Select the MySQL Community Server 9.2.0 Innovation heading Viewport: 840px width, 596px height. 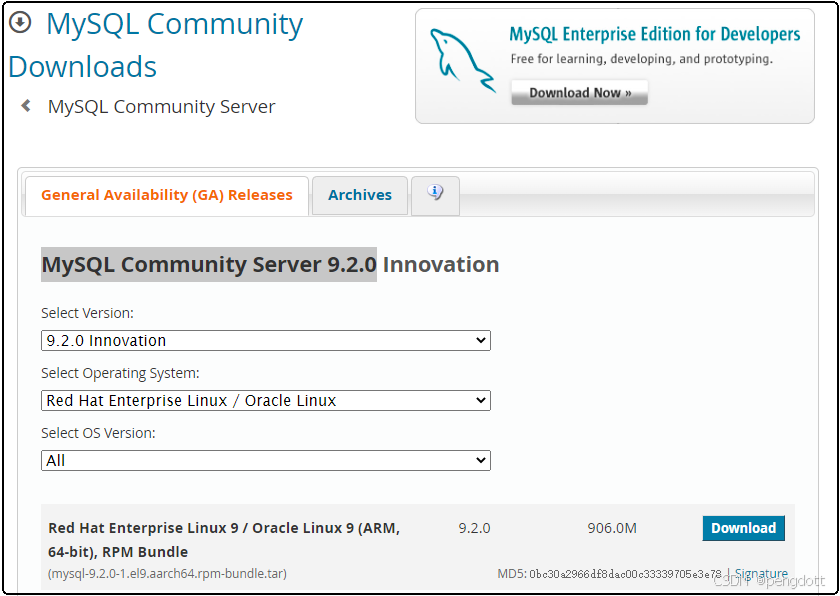[x=270, y=265]
